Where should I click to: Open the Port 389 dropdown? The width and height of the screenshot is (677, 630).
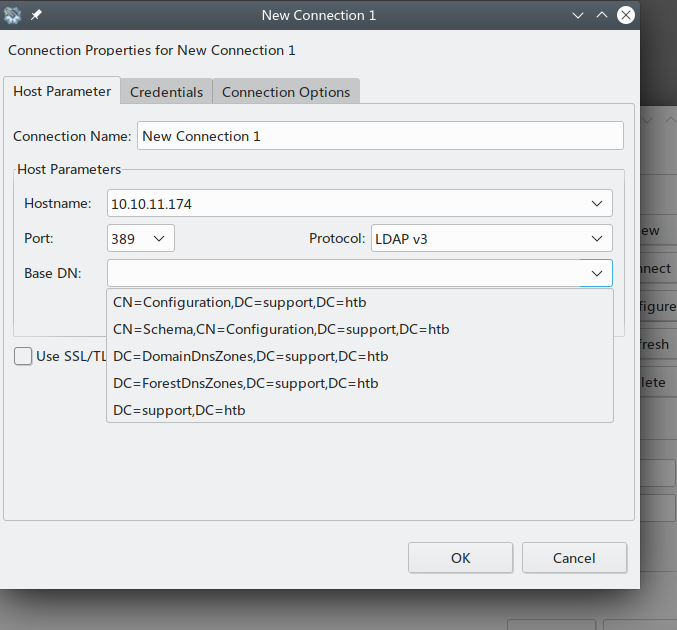click(x=141, y=238)
